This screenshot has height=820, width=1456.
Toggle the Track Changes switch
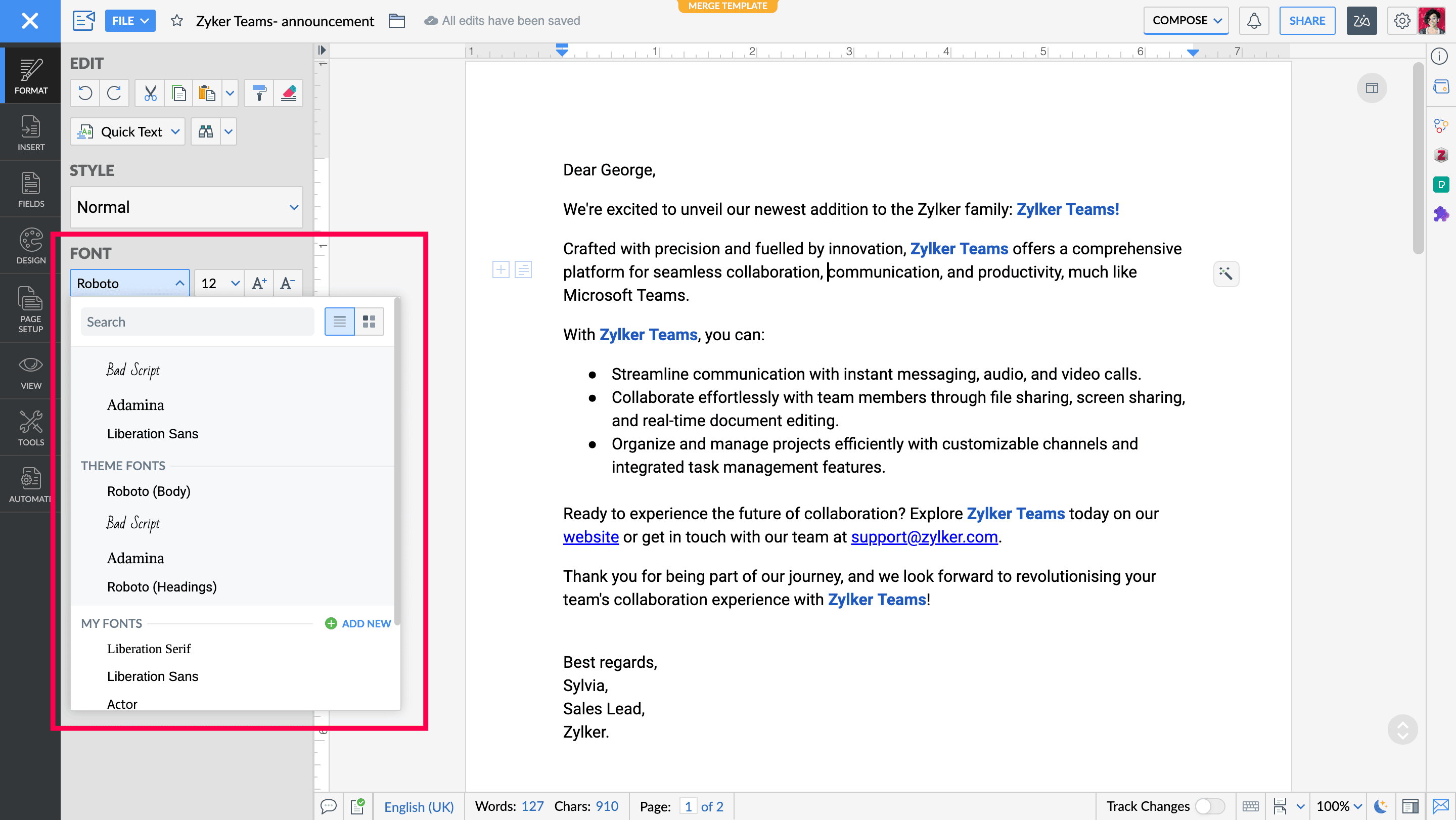[x=1210, y=806]
